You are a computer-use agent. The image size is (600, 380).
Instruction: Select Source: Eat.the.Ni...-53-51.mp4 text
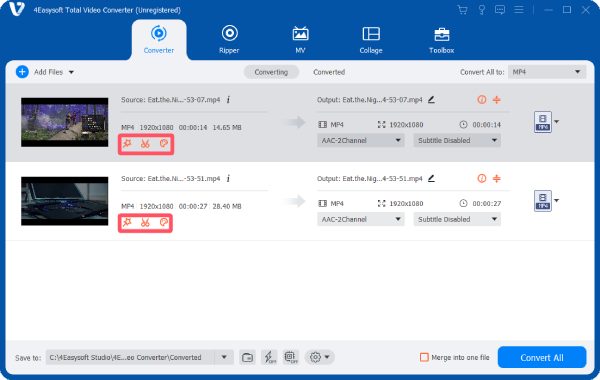171,179
